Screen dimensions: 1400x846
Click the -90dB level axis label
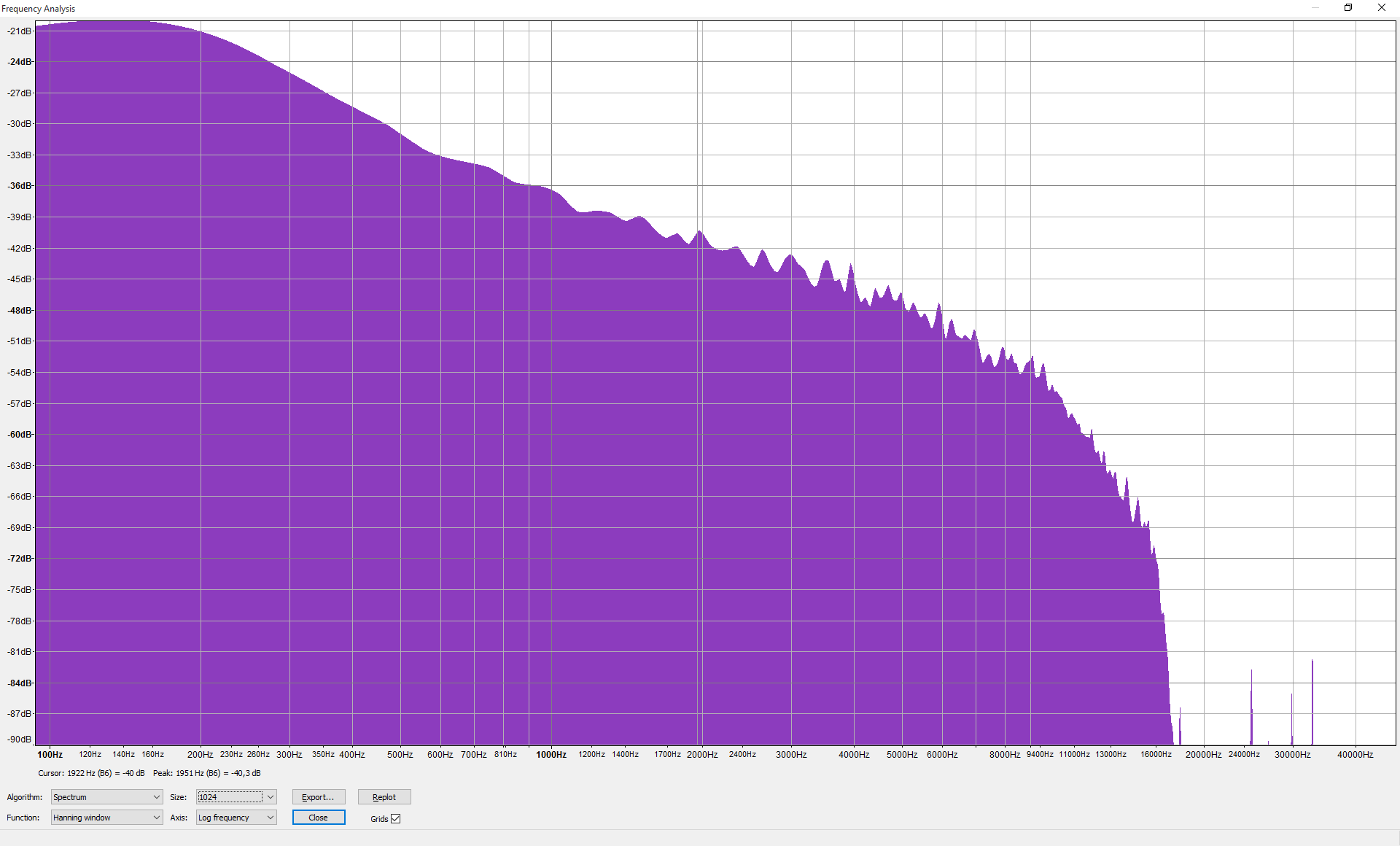(20, 740)
